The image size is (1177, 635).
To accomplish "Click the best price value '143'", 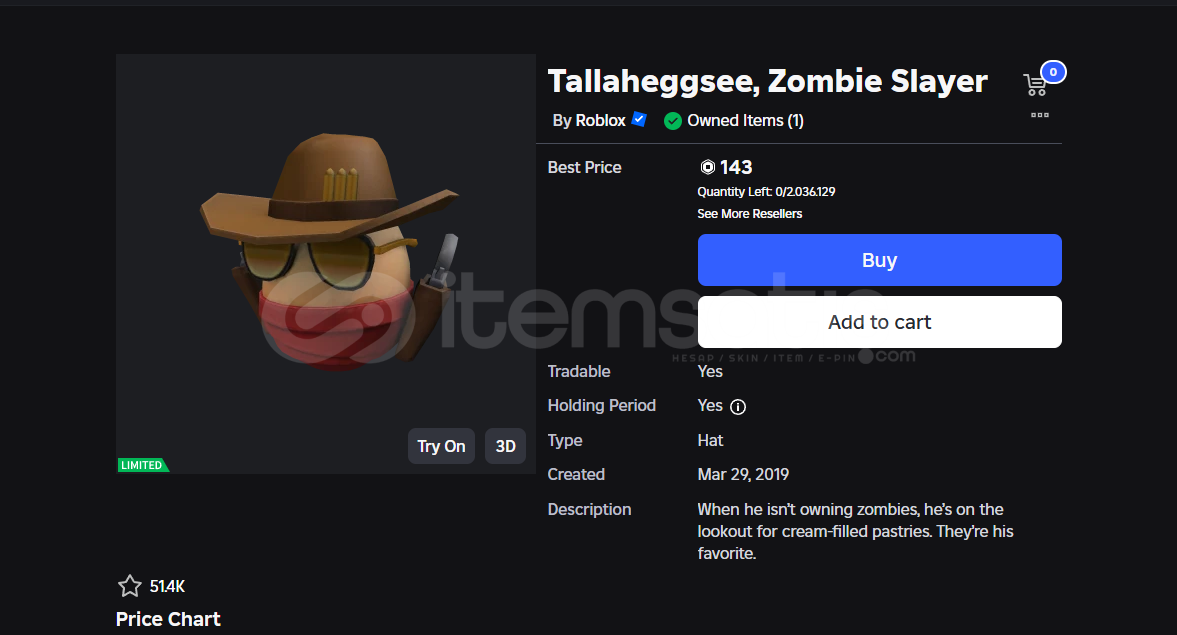I will tap(736, 167).
